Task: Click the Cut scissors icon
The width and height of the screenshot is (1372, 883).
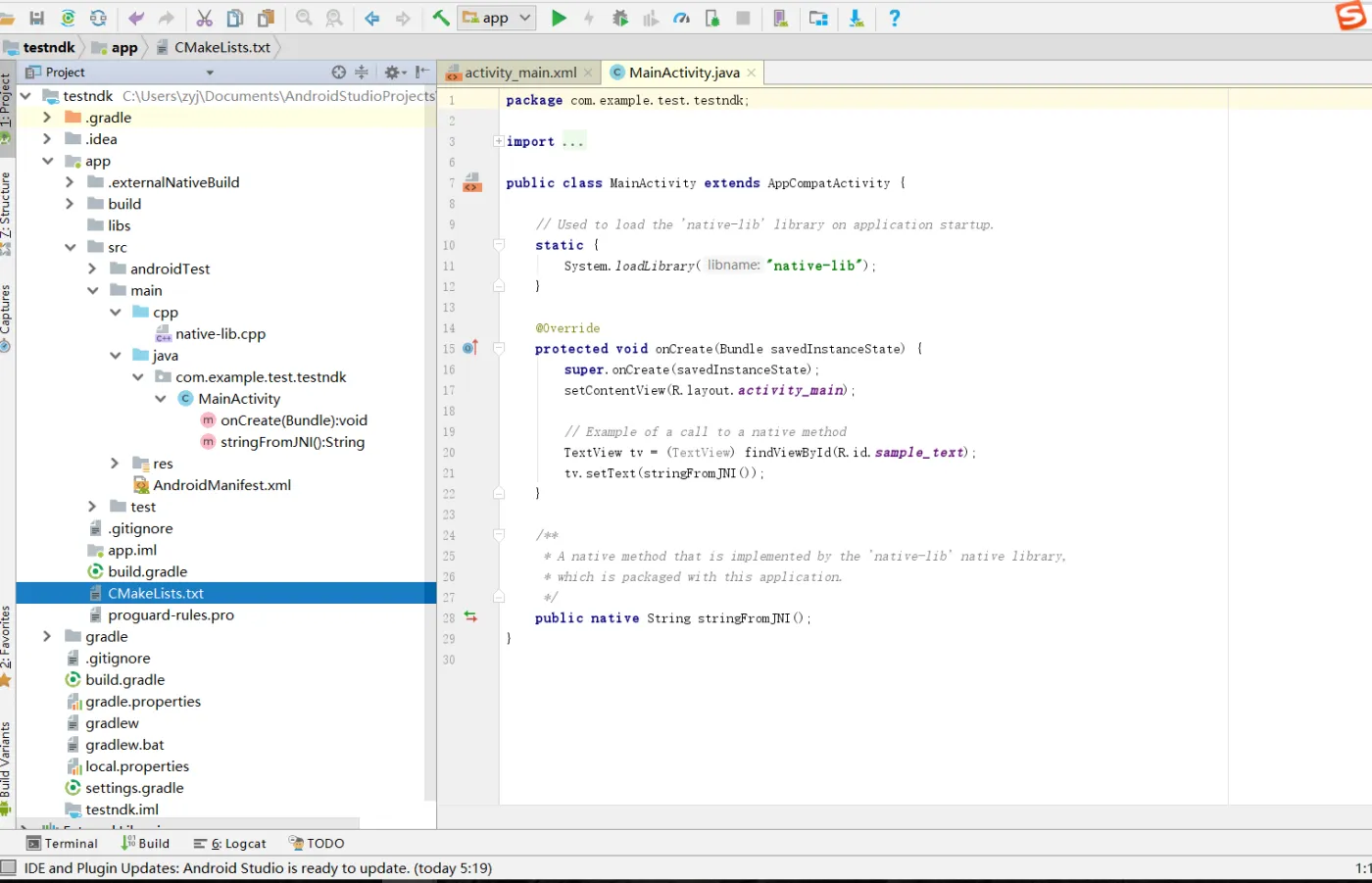Action: (205, 18)
